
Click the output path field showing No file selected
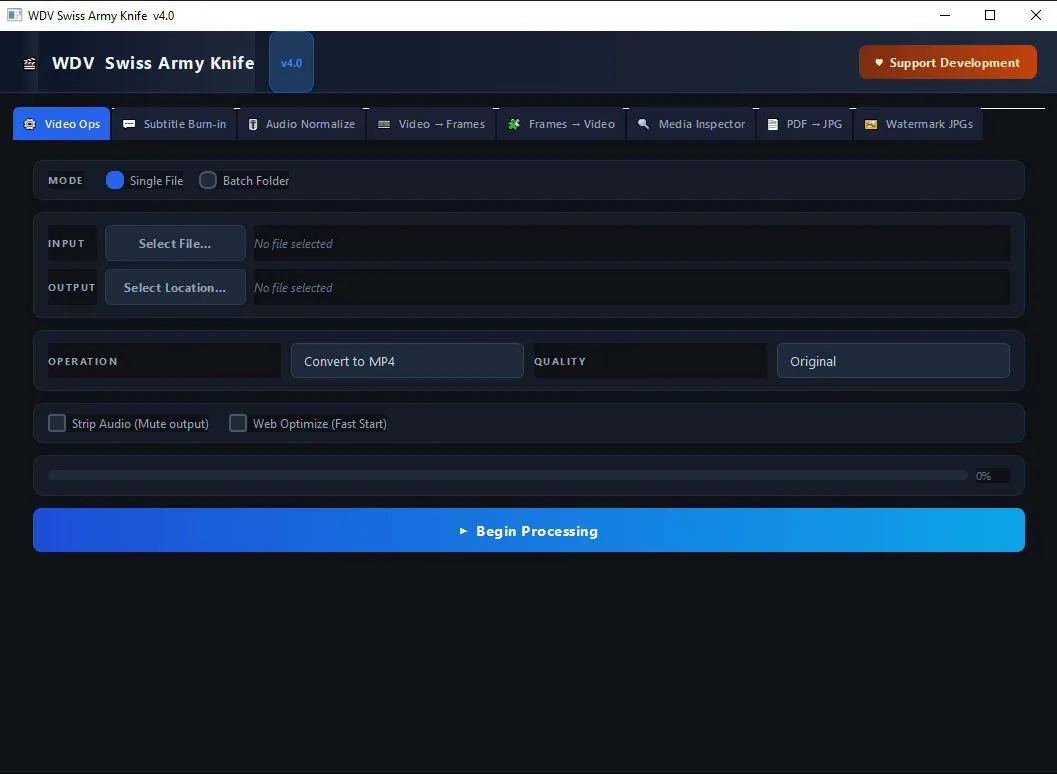coord(632,287)
